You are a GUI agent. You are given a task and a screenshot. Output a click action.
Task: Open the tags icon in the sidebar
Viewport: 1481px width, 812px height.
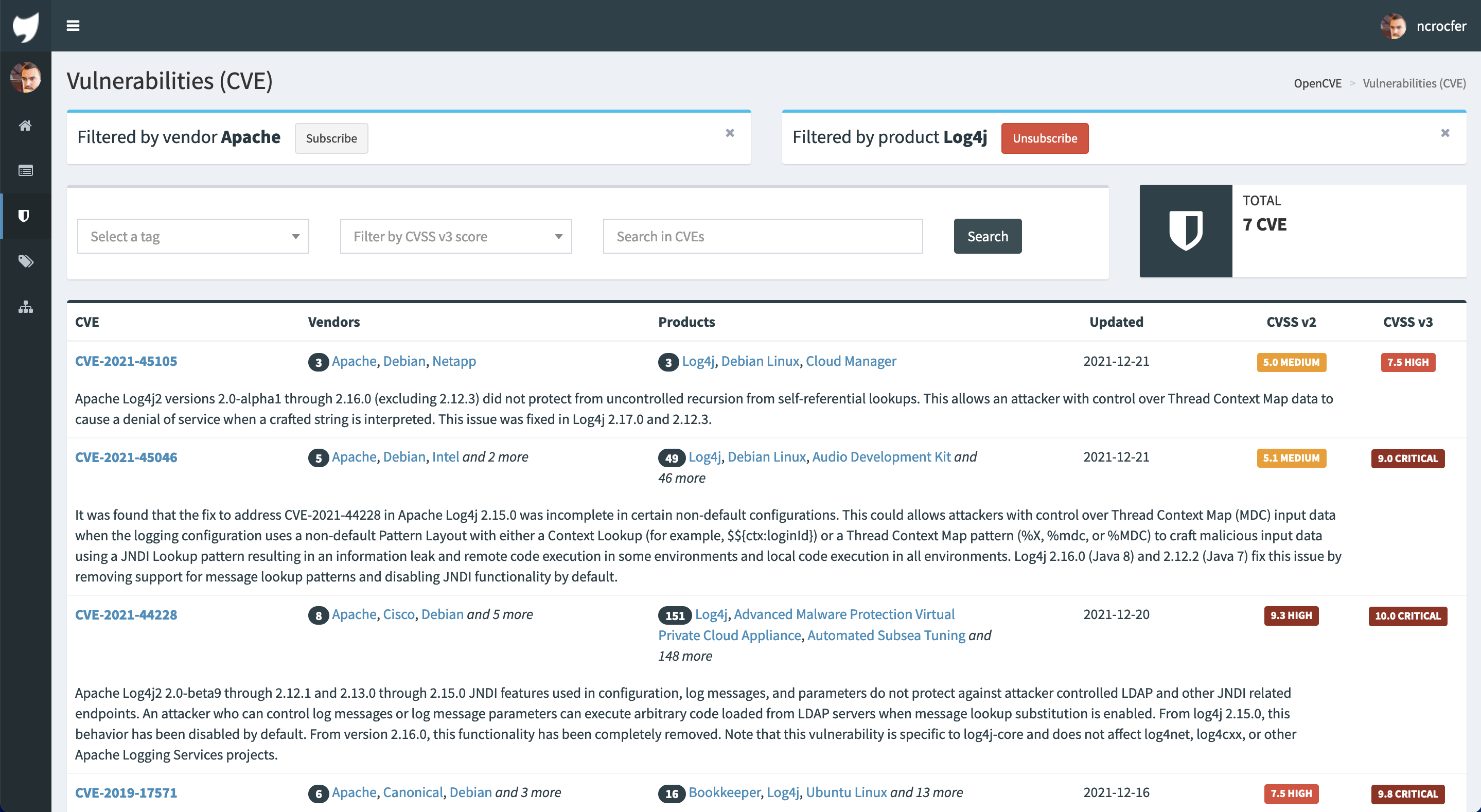tap(25, 261)
